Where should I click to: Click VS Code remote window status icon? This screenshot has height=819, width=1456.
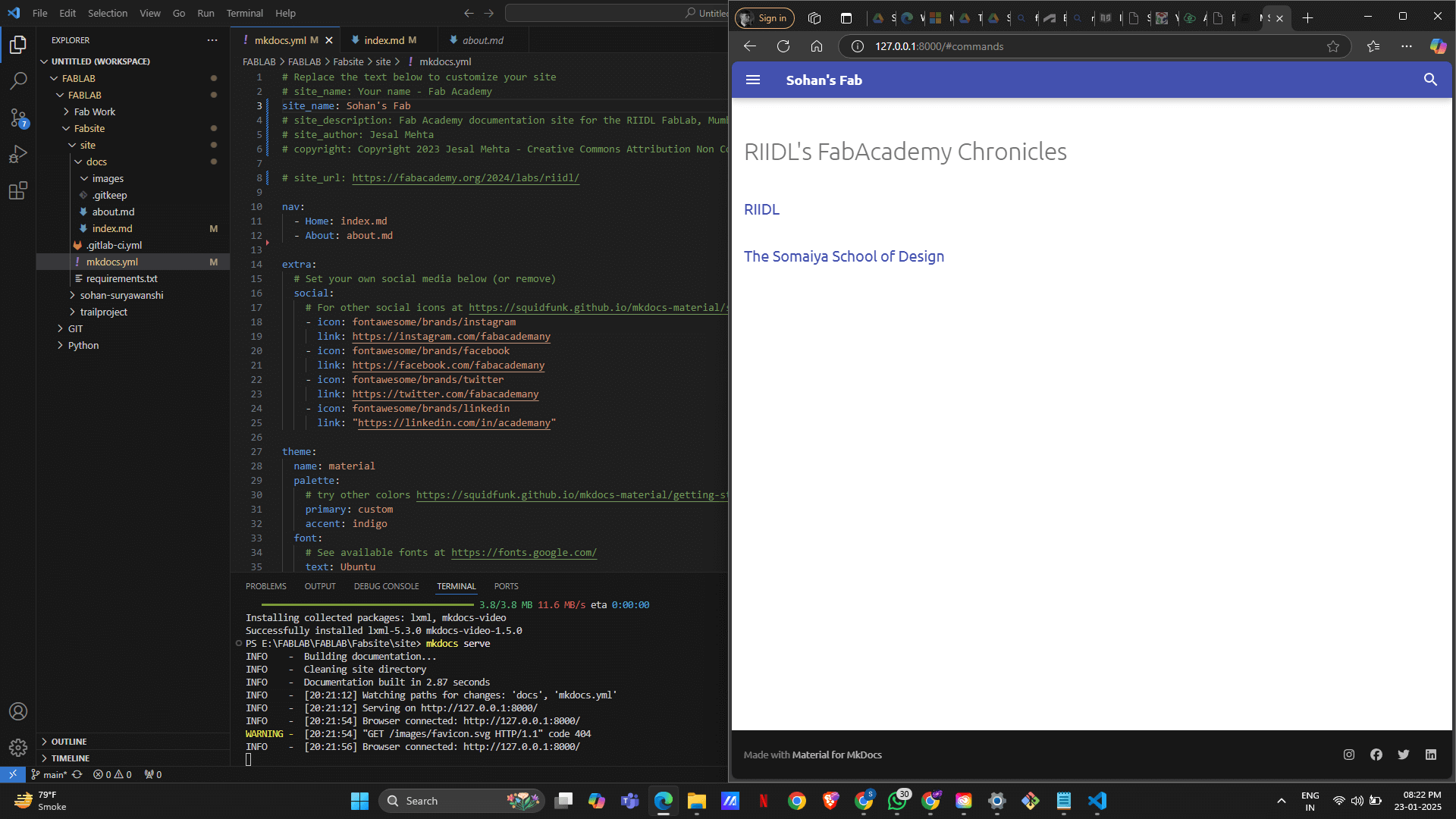coord(13,774)
